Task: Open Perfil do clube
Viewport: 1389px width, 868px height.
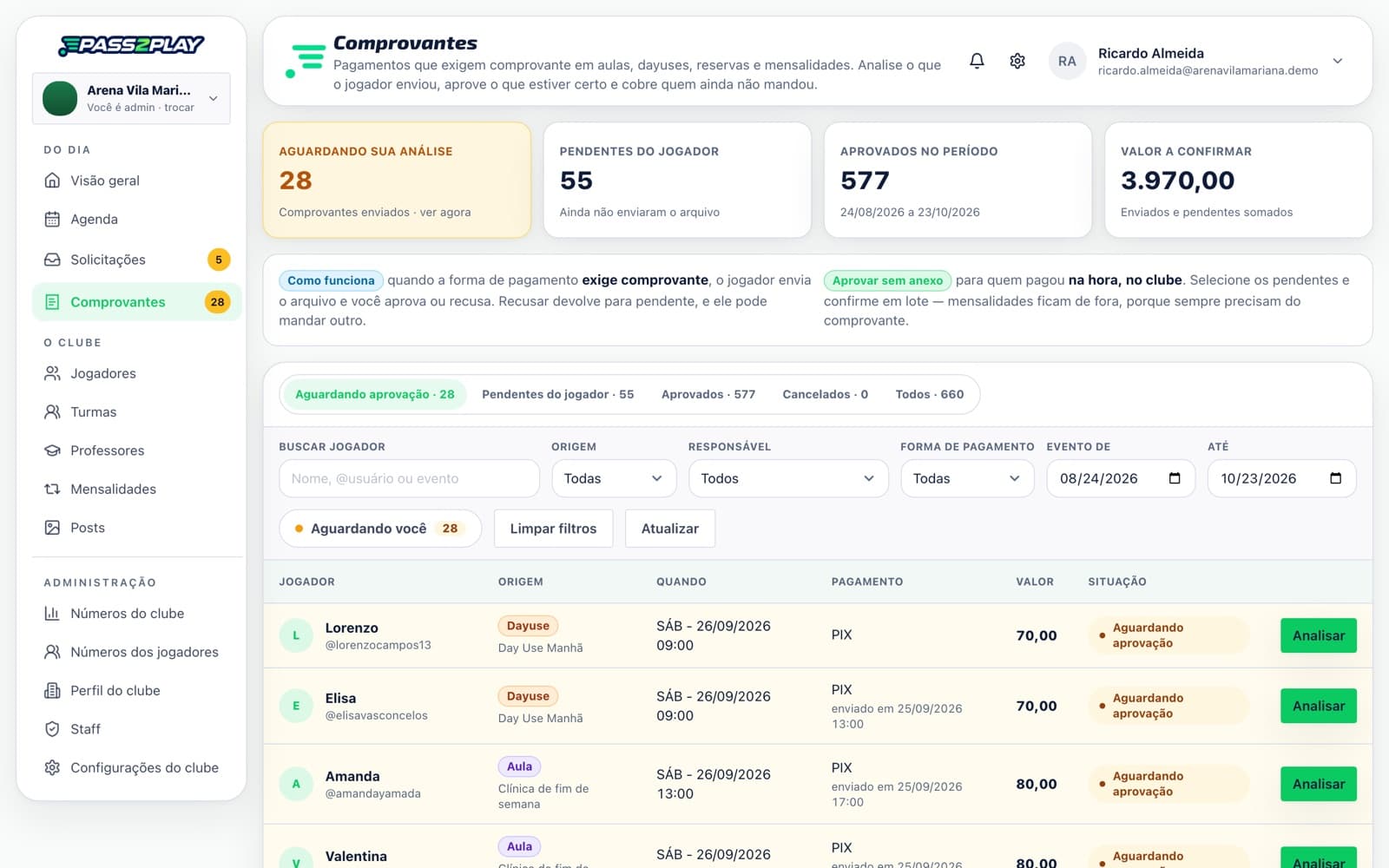Action: click(x=136, y=691)
